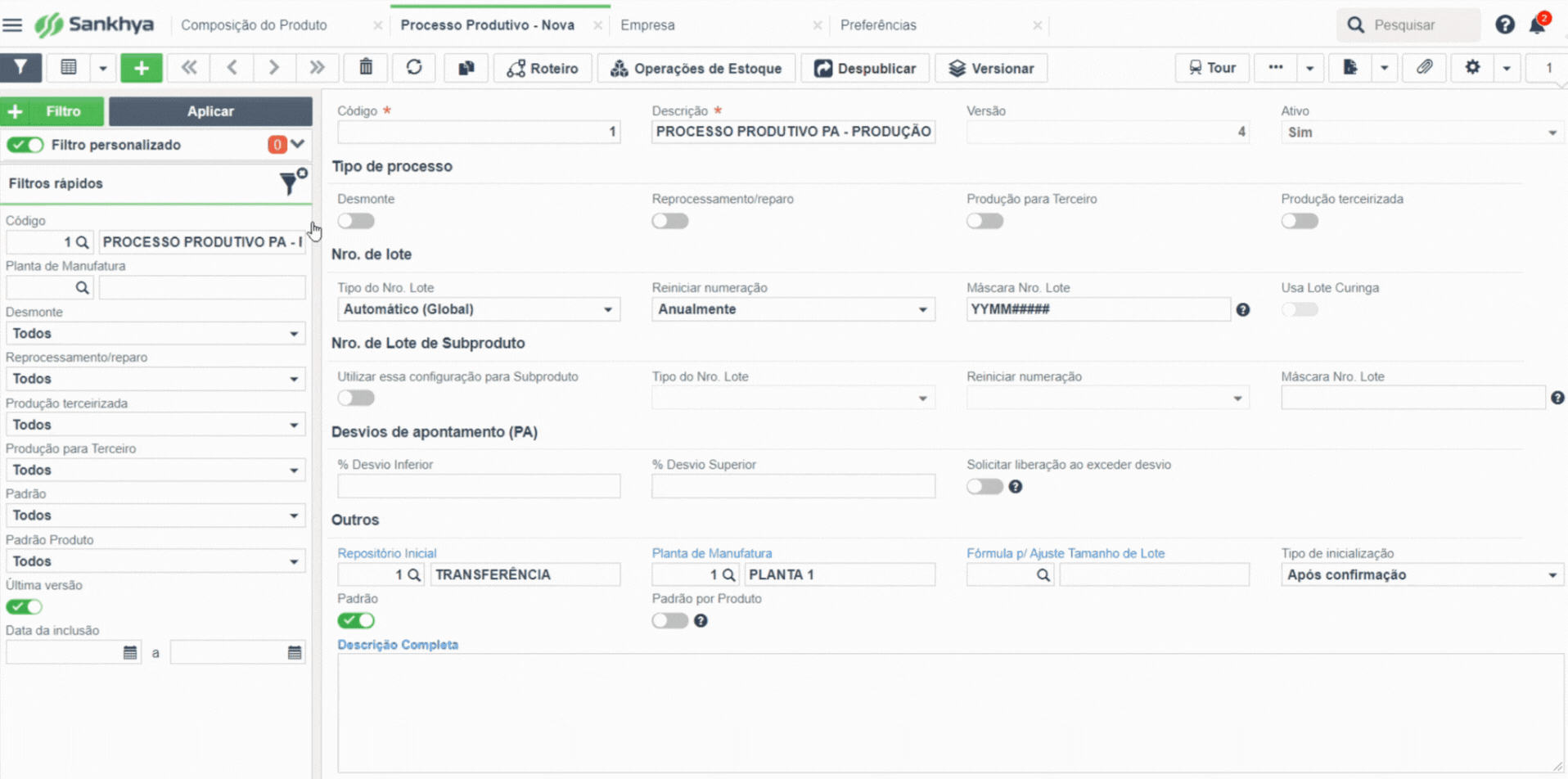Turn off Última versão filter
Image resolution: width=1568 pixels, height=779 pixels.
25,607
